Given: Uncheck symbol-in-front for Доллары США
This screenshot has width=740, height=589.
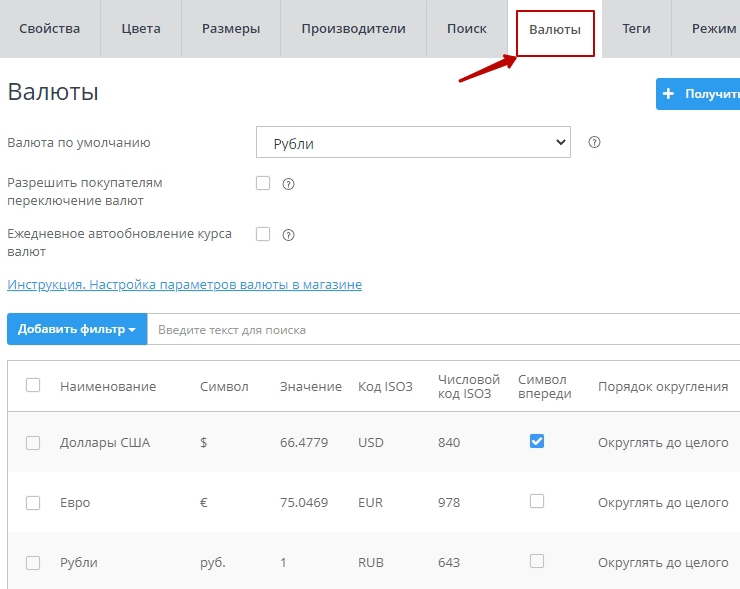Looking at the screenshot, I should [537, 441].
